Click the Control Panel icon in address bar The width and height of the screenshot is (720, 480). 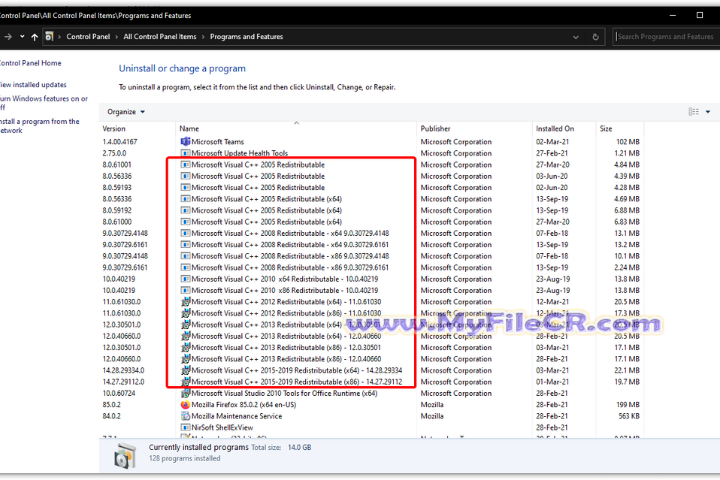point(49,36)
